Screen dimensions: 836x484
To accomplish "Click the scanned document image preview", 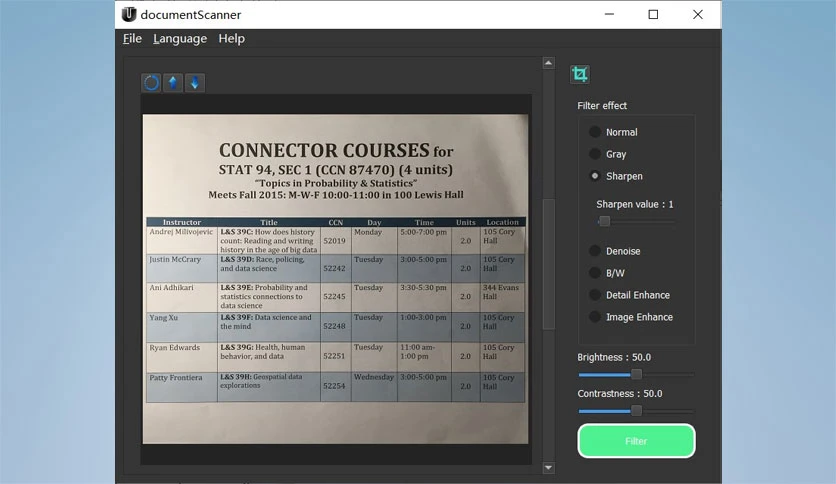I will pos(335,279).
